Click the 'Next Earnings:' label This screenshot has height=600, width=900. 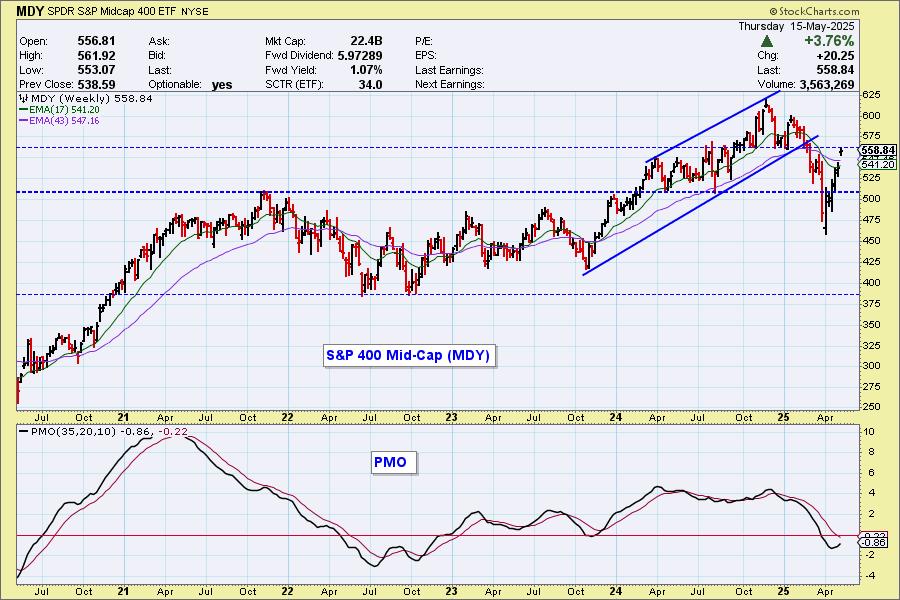449,84
